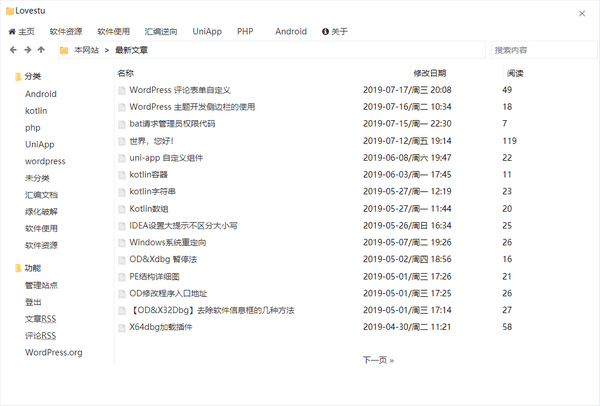This screenshot has width=600, height=406.
Task: Open the WordPress.org link in sidebar
Action: click(53, 352)
